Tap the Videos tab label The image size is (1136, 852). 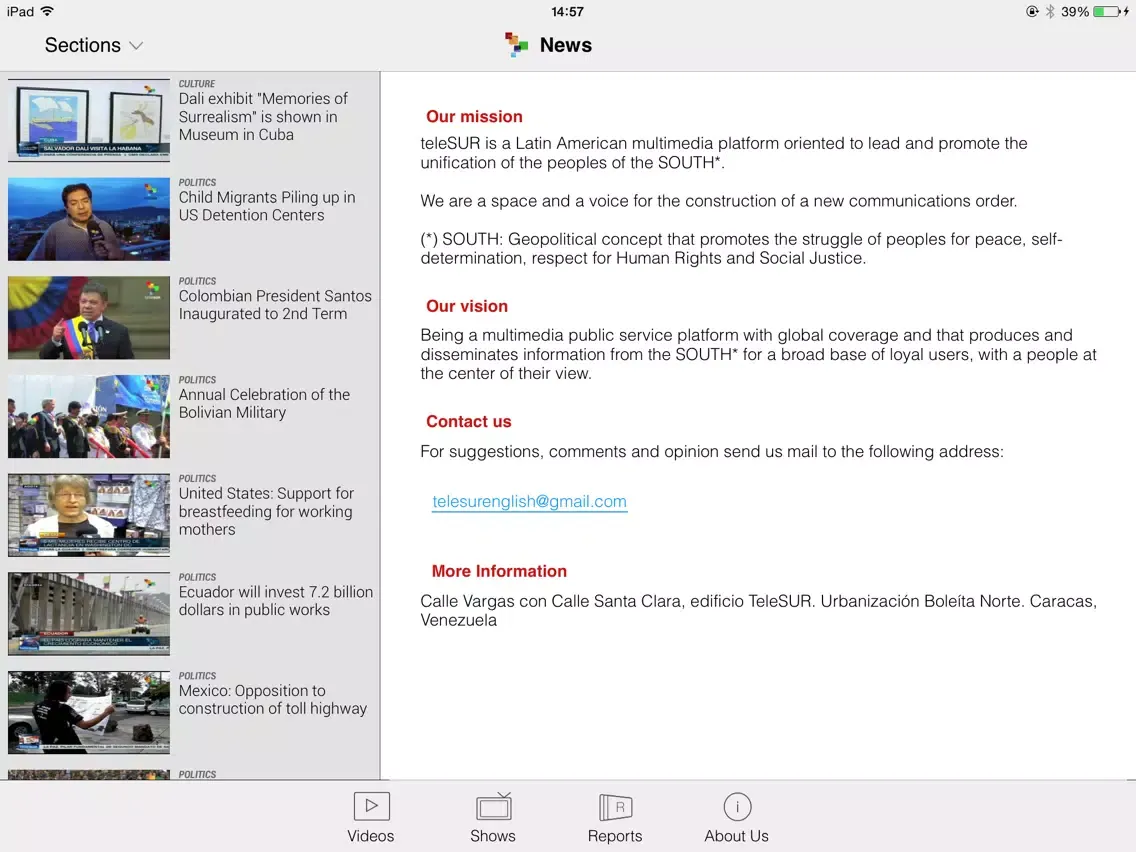click(x=370, y=835)
